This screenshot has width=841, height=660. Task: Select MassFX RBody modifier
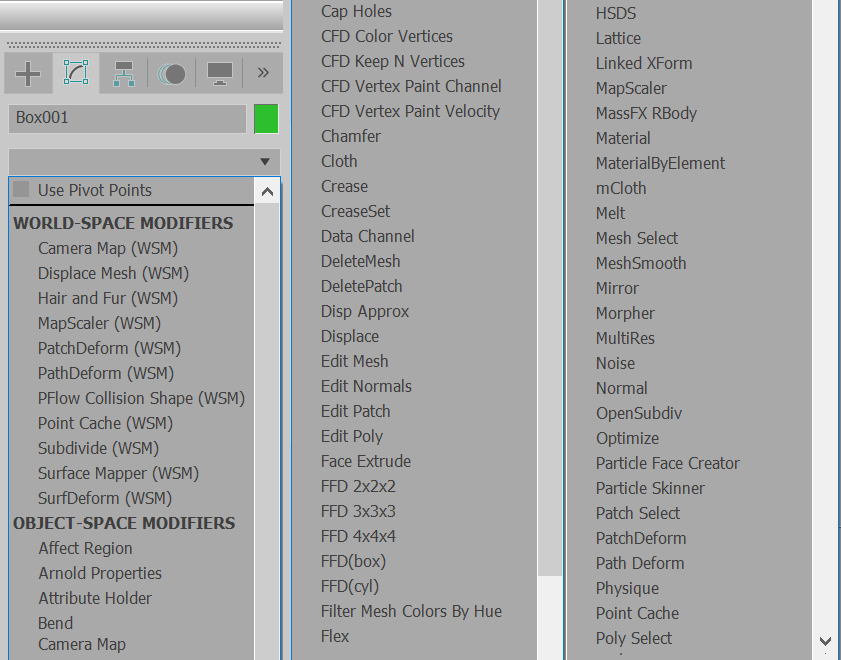pos(646,114)
